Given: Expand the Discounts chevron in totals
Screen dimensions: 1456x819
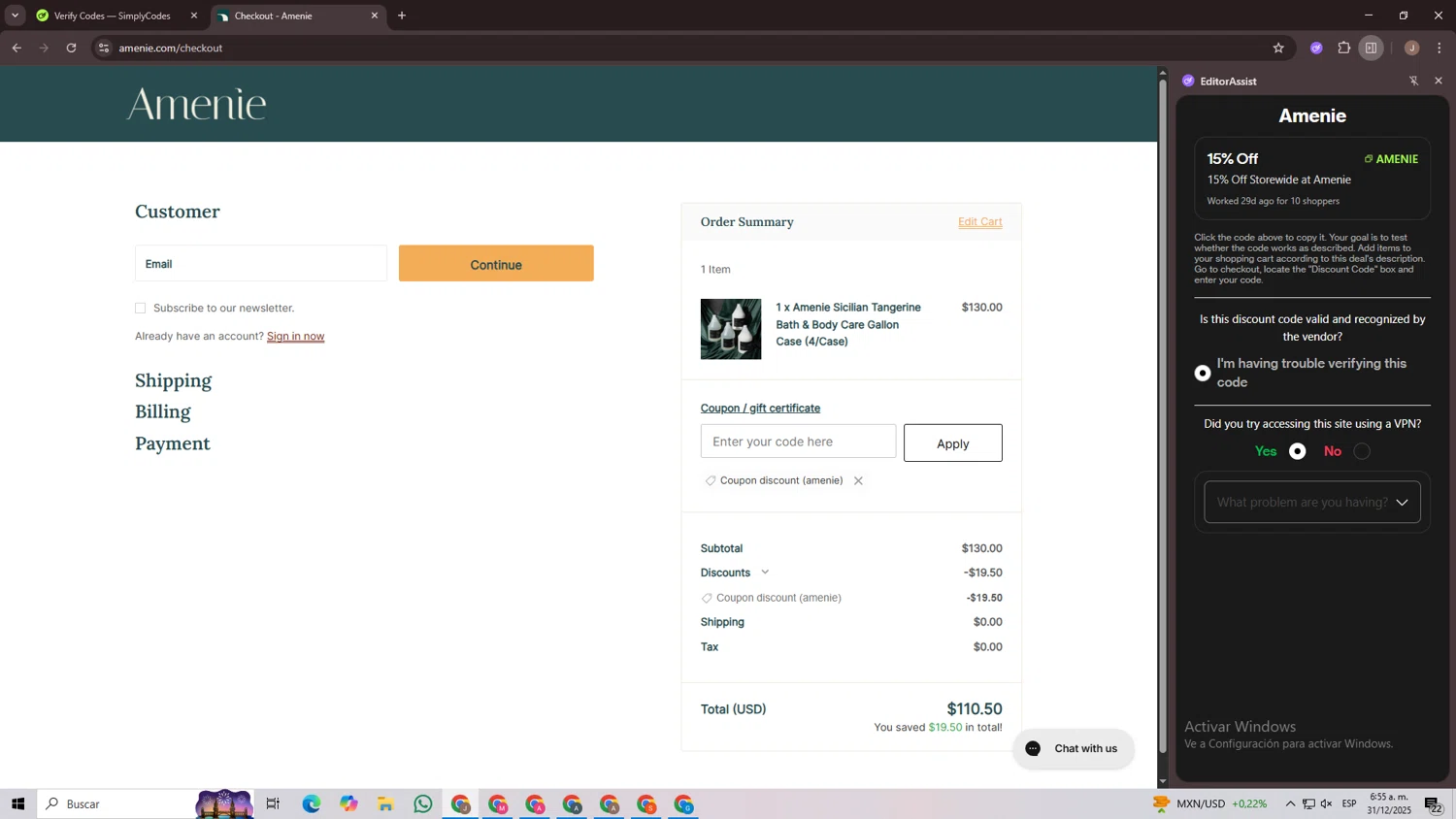Looking at the screenshot, I should 765,573.
